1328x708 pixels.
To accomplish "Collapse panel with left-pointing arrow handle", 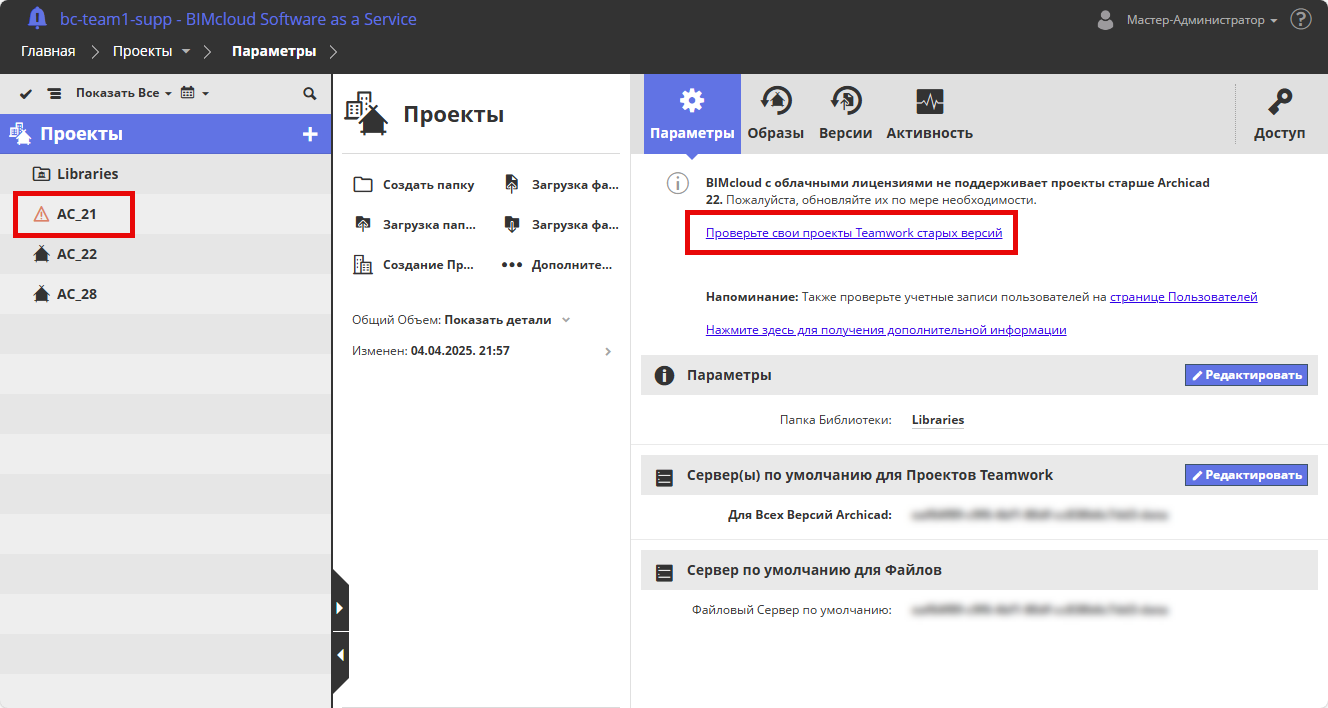I will (x=340, y=656).
